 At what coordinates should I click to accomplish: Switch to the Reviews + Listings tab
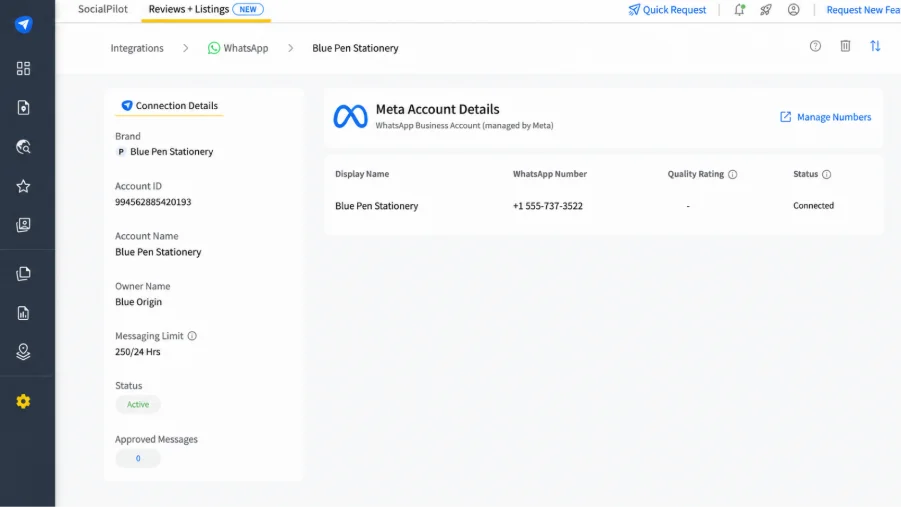pyautogui.click(x=206, y=10)
